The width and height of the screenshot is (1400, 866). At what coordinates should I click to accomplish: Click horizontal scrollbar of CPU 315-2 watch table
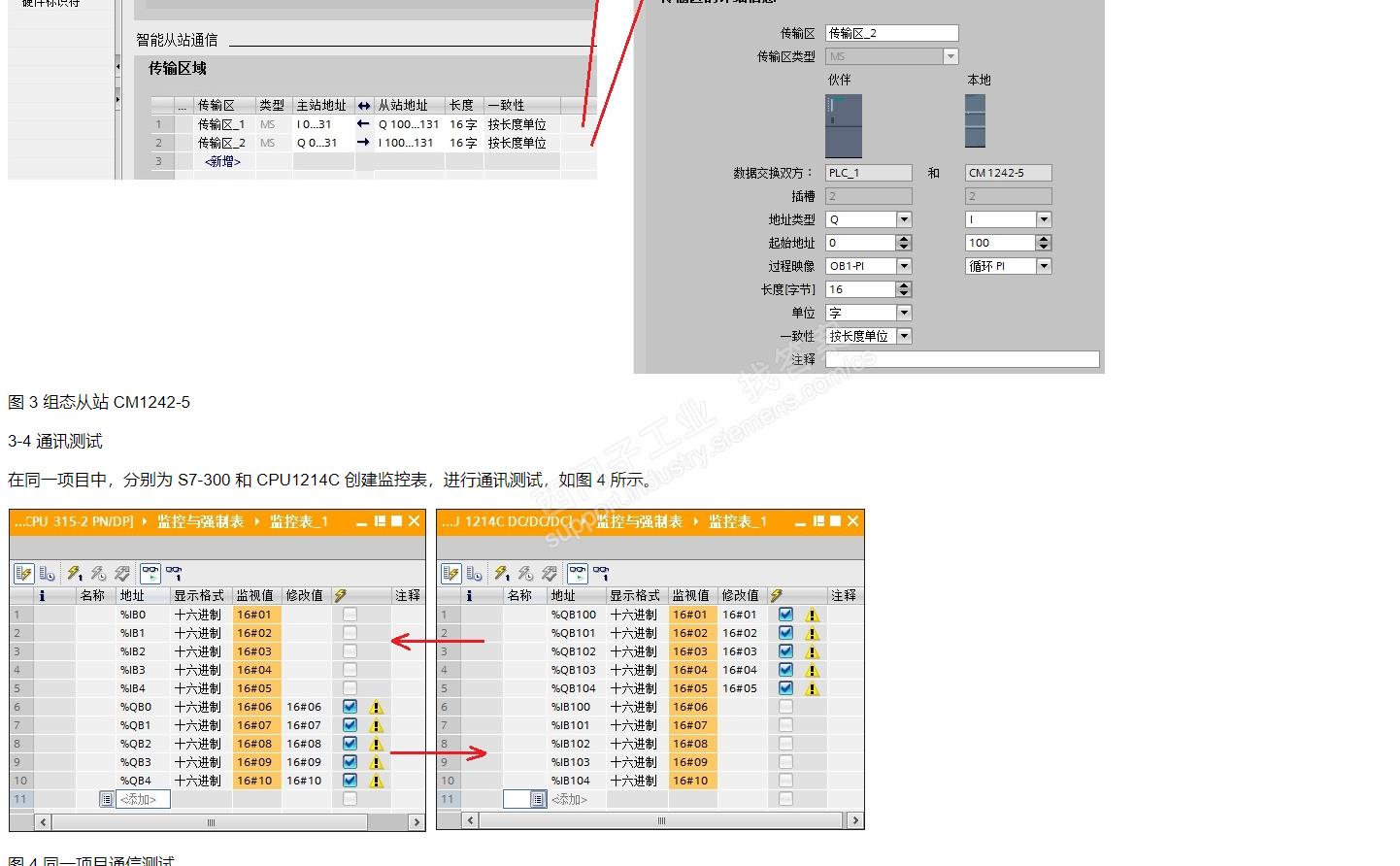coord(211,822)
